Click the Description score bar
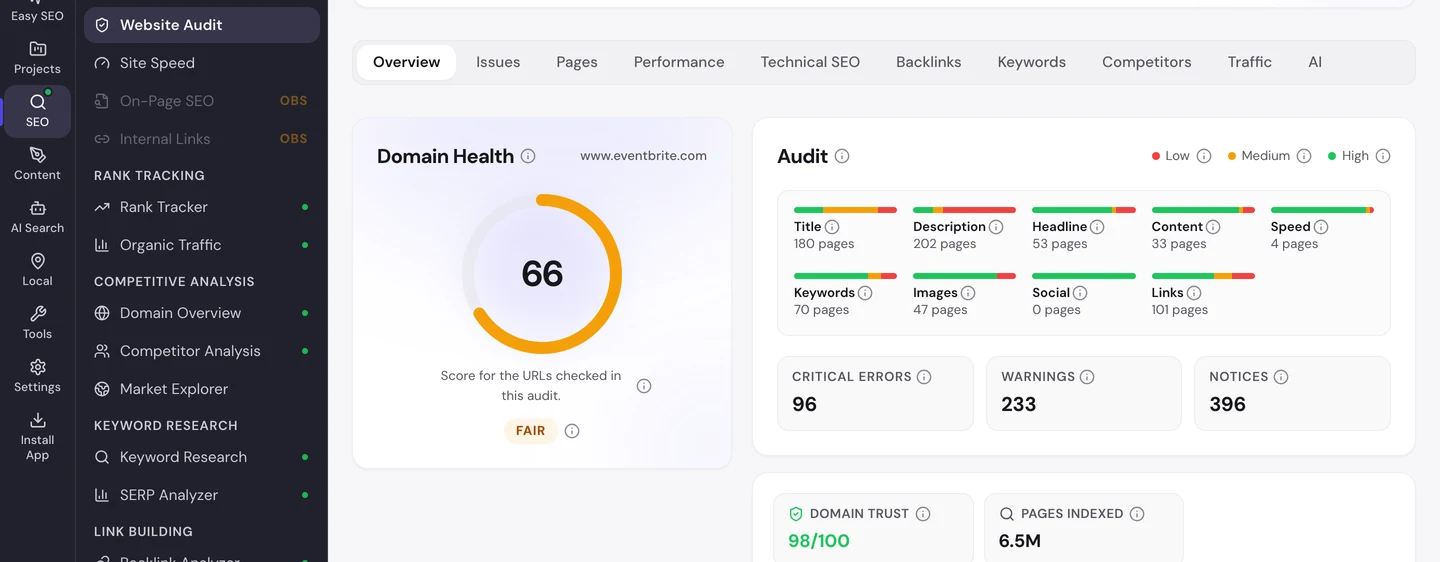Viewport: 1440px width, 562px height. [964, 210]
